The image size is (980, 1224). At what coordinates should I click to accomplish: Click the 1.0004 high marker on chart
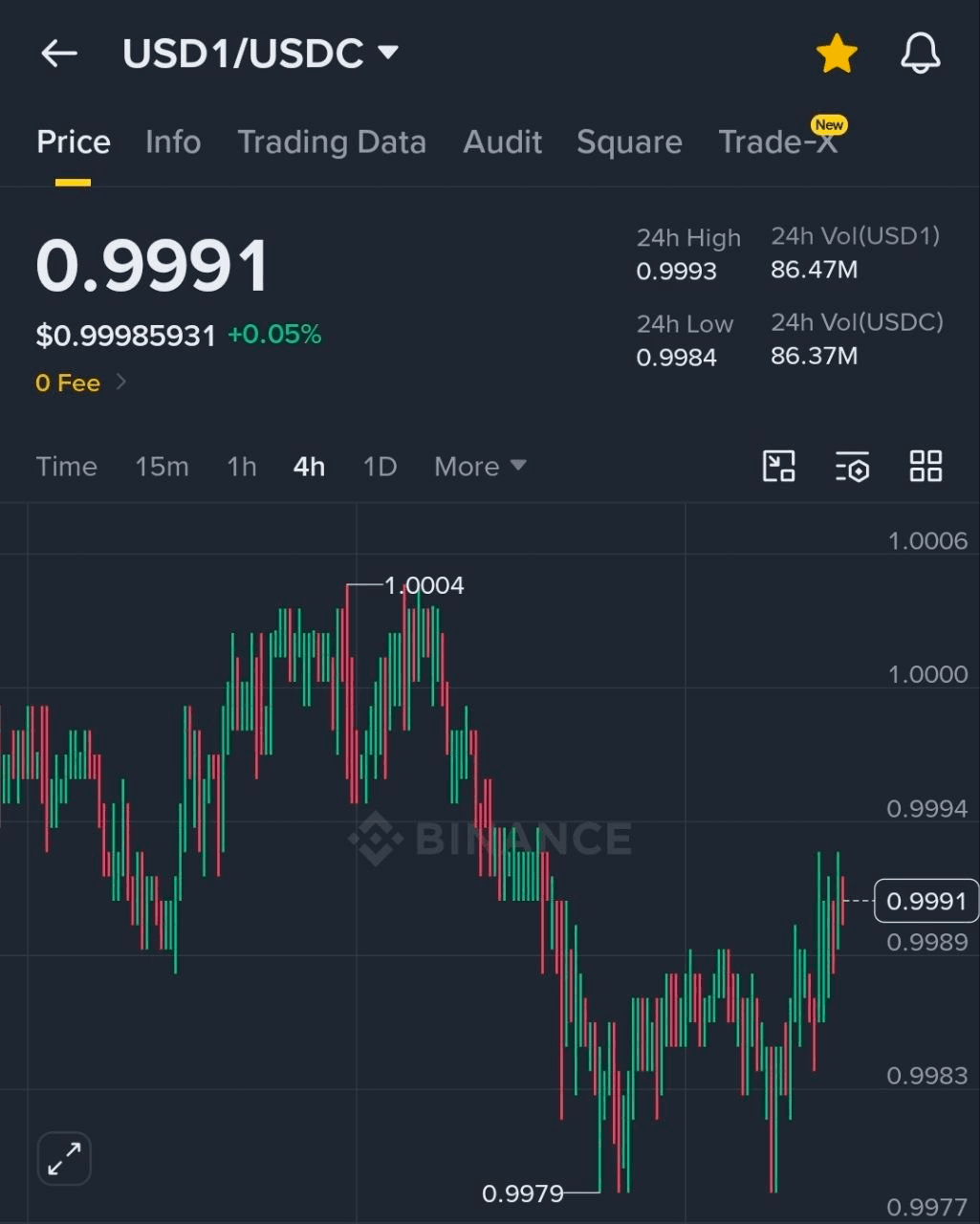coord(424,585)
